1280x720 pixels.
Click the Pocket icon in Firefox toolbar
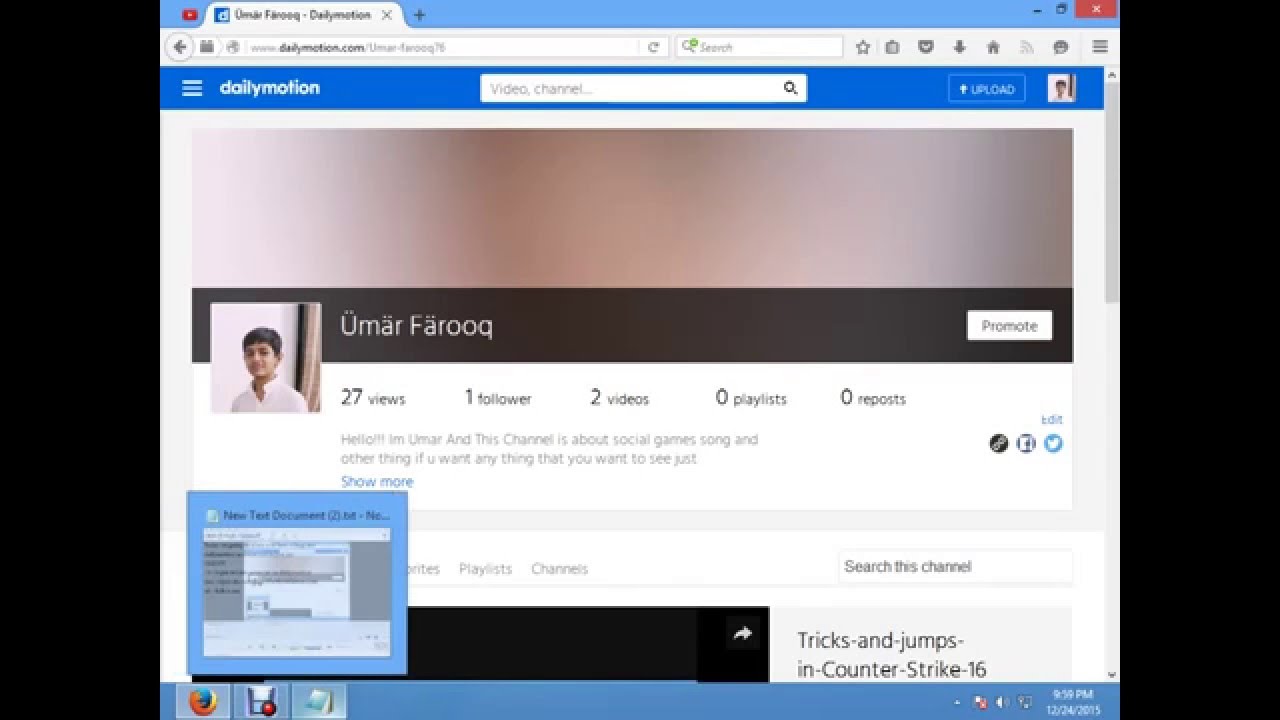[x=926, y=47]
